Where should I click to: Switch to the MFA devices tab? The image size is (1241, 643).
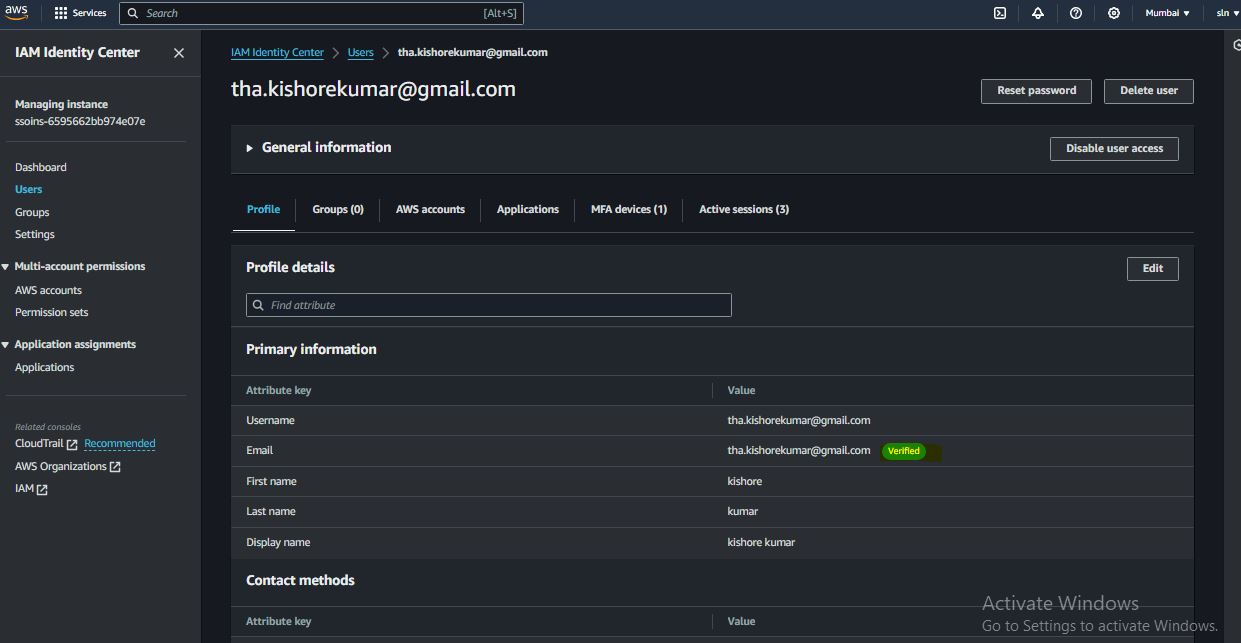point(628,209)
